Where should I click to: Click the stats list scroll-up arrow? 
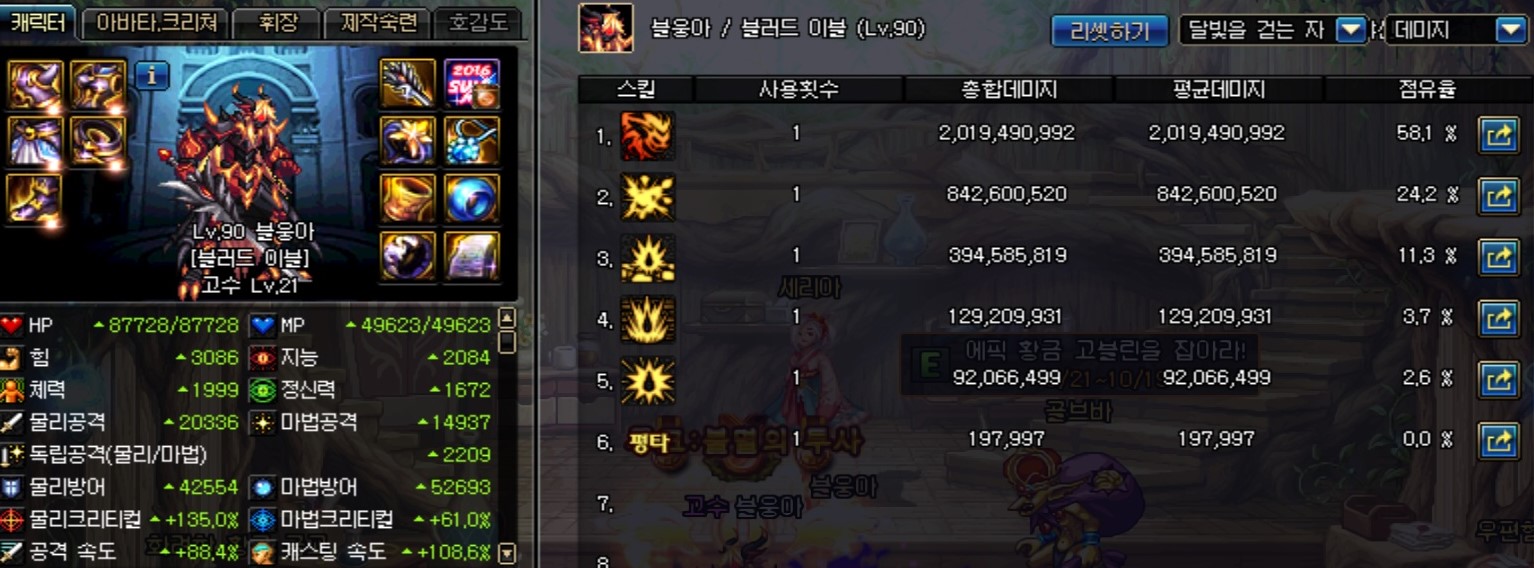(506, 319)
